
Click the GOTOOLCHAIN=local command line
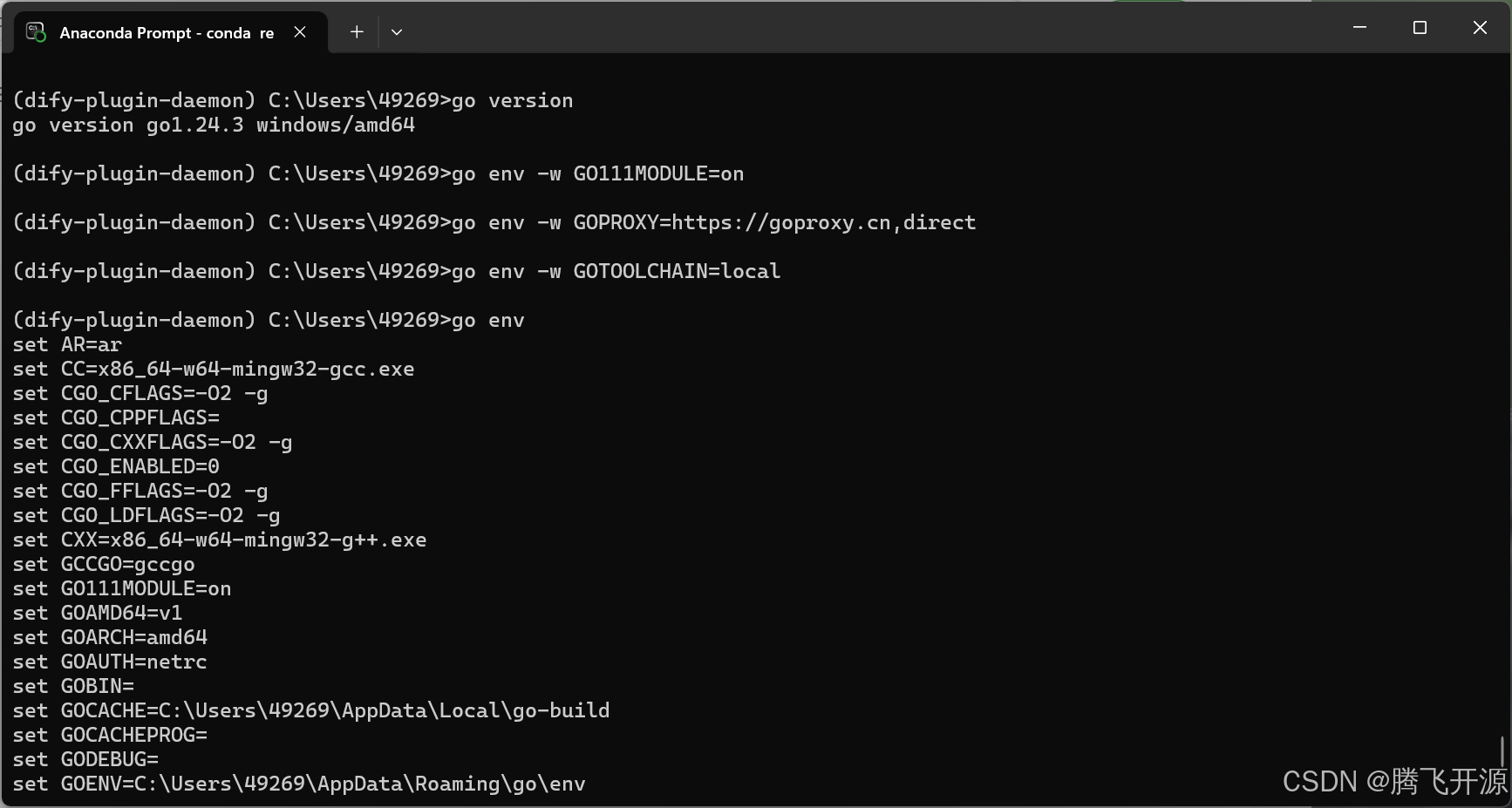point(676,271)
